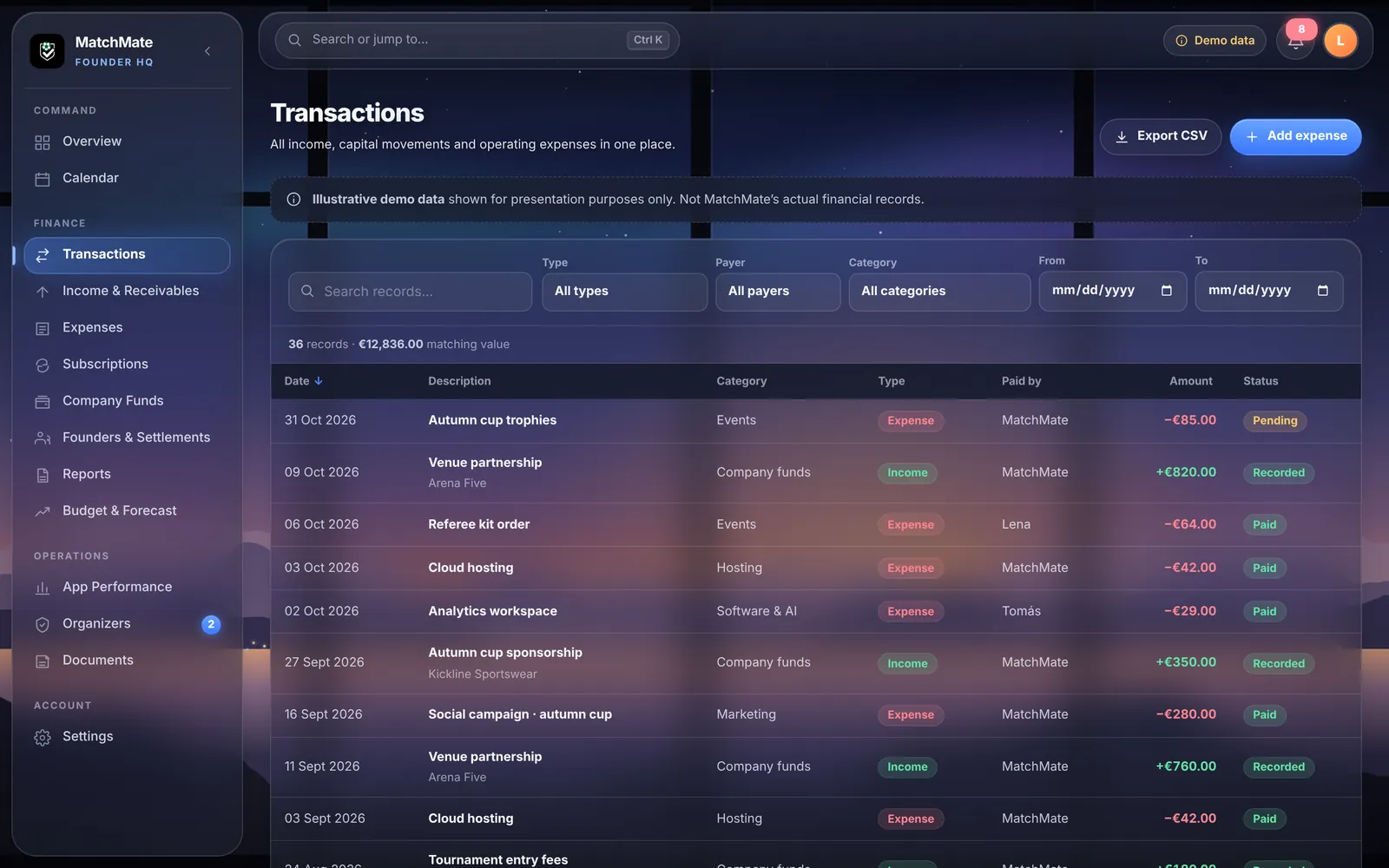Viewport: 1389px width, 868px height.
Task: Click the Founders & Settlements people icon
Action: pyautogui.click(x=43, y=438)
